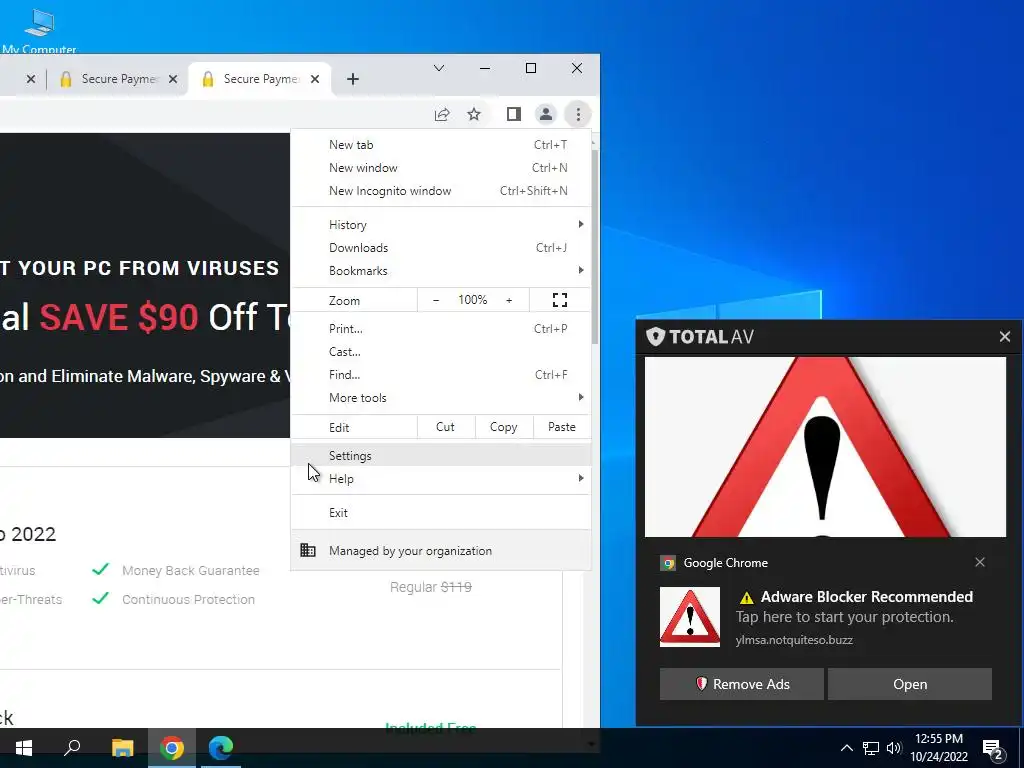Click the large warning triangle image
Image resolution: width=1024 pixels, height=768 pixels.
point(825,447)
